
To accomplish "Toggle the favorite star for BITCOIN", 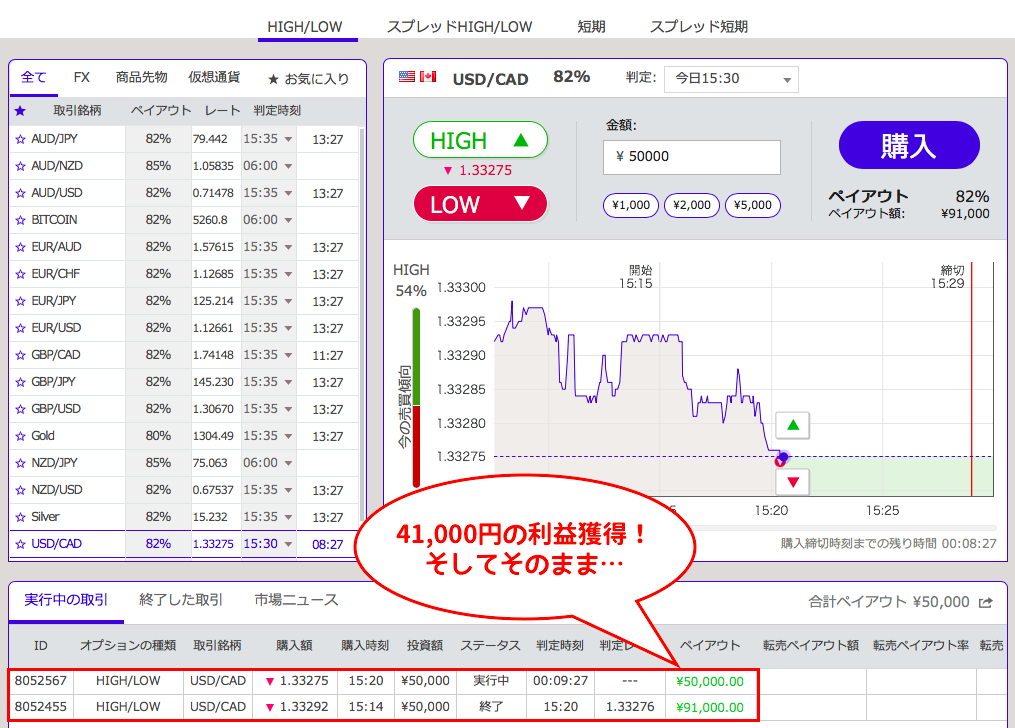I will coord(20,220).
